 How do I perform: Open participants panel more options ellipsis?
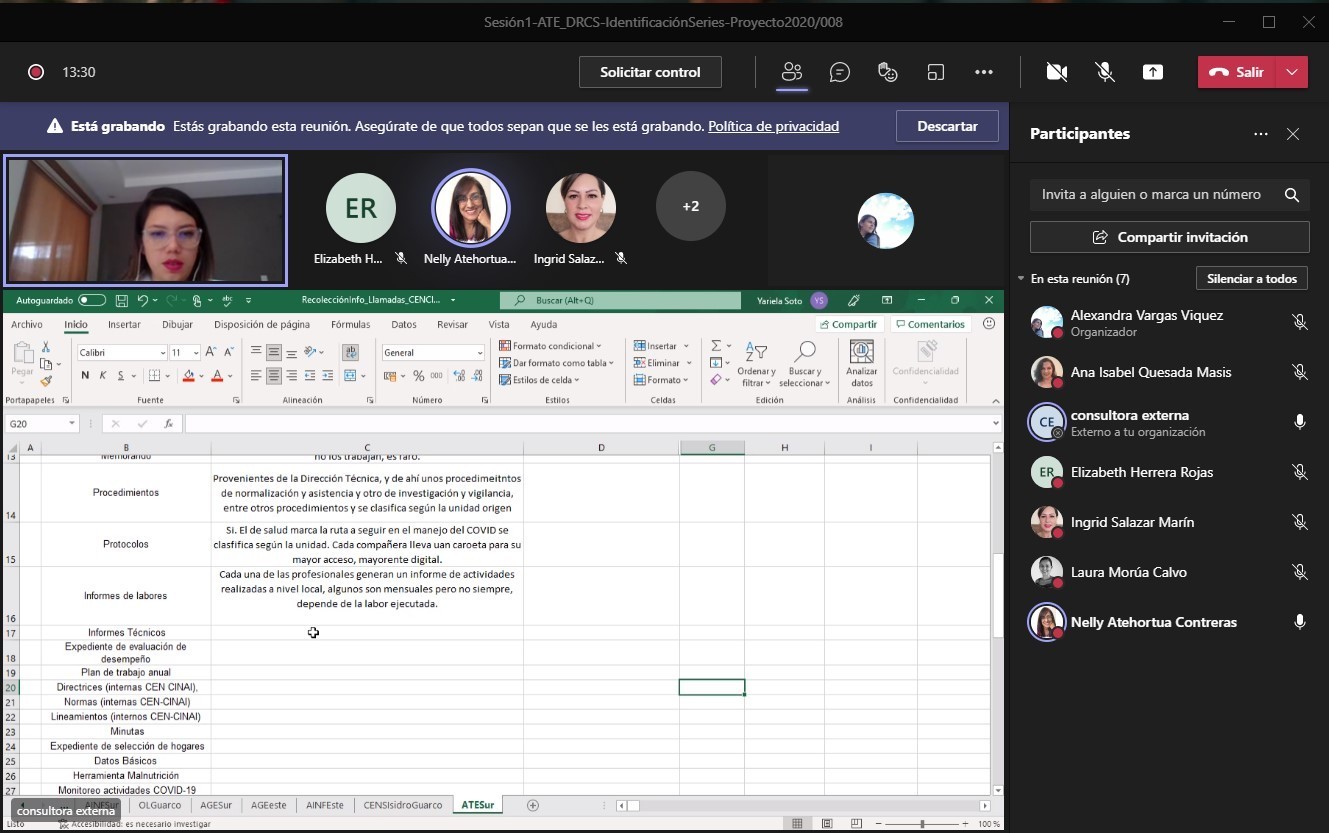[x=1261, y=134]
